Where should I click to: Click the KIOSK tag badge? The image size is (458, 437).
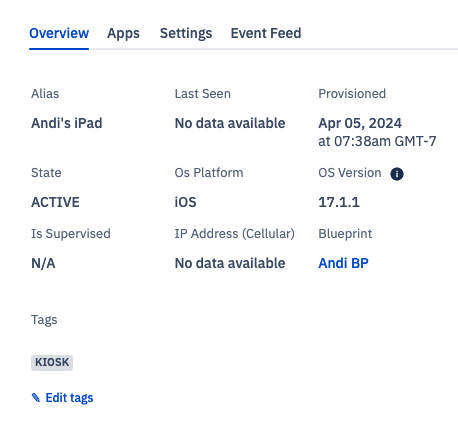52,362
